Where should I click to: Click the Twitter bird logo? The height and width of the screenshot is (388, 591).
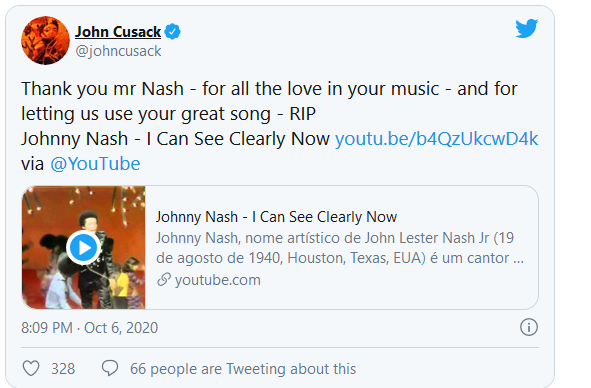(527, 28)
